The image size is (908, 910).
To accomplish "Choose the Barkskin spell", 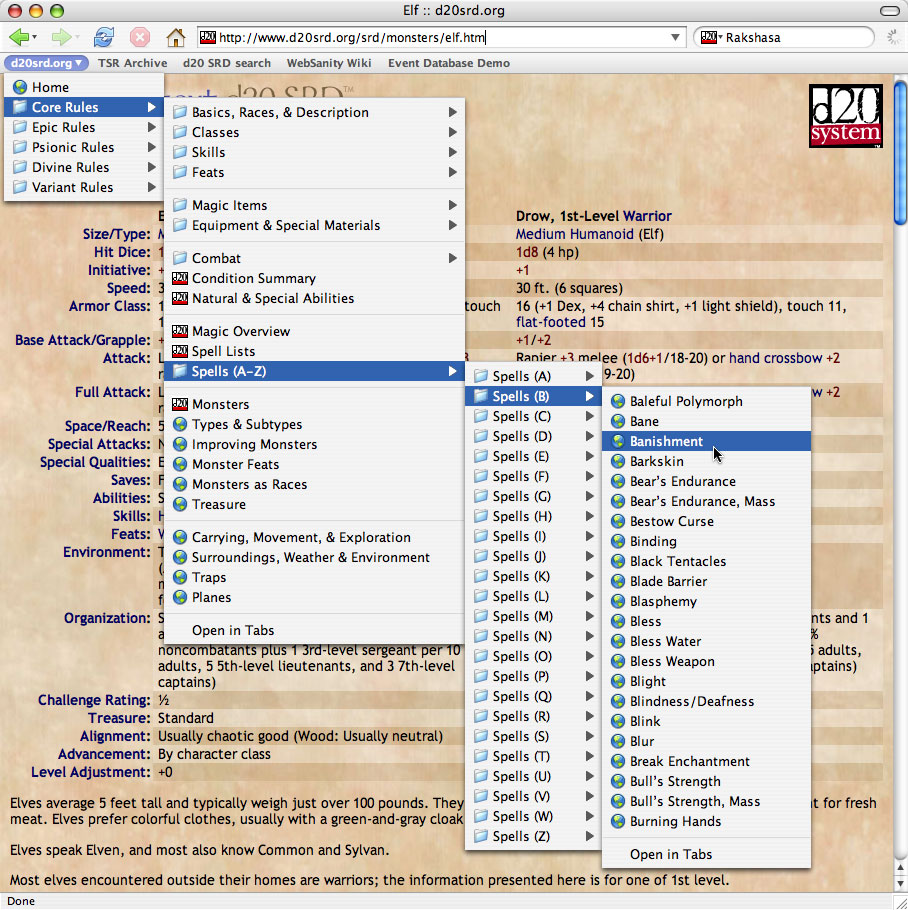I will click(x=706, y=461).
